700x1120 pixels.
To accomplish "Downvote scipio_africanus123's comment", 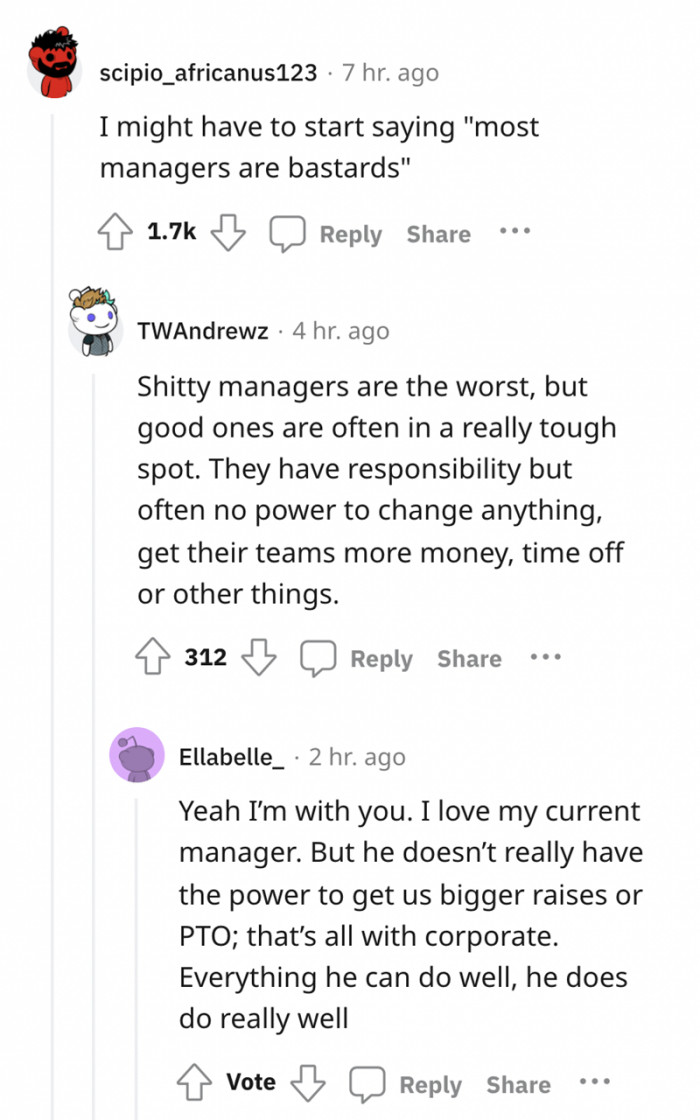I will (x=229, y=232).
